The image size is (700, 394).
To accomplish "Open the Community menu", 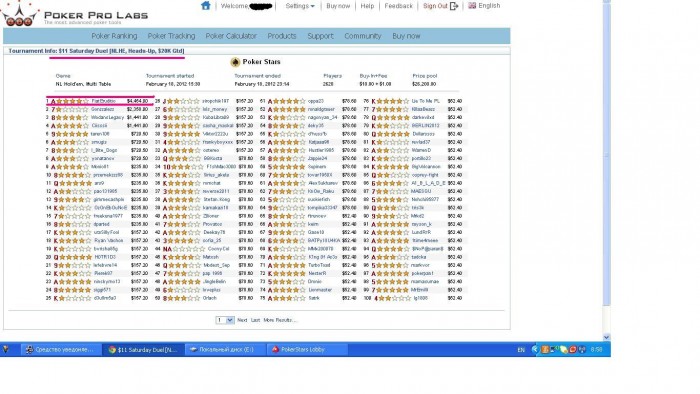I will tap(362, 36).
